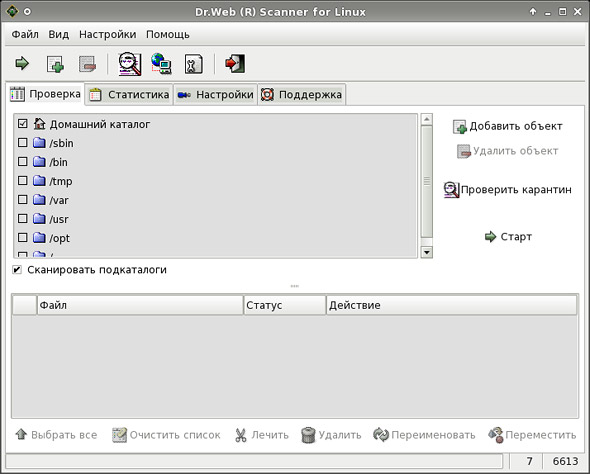Switch to the Поддержка tab
Screen dimensions: 590x474
click(301, 94)
